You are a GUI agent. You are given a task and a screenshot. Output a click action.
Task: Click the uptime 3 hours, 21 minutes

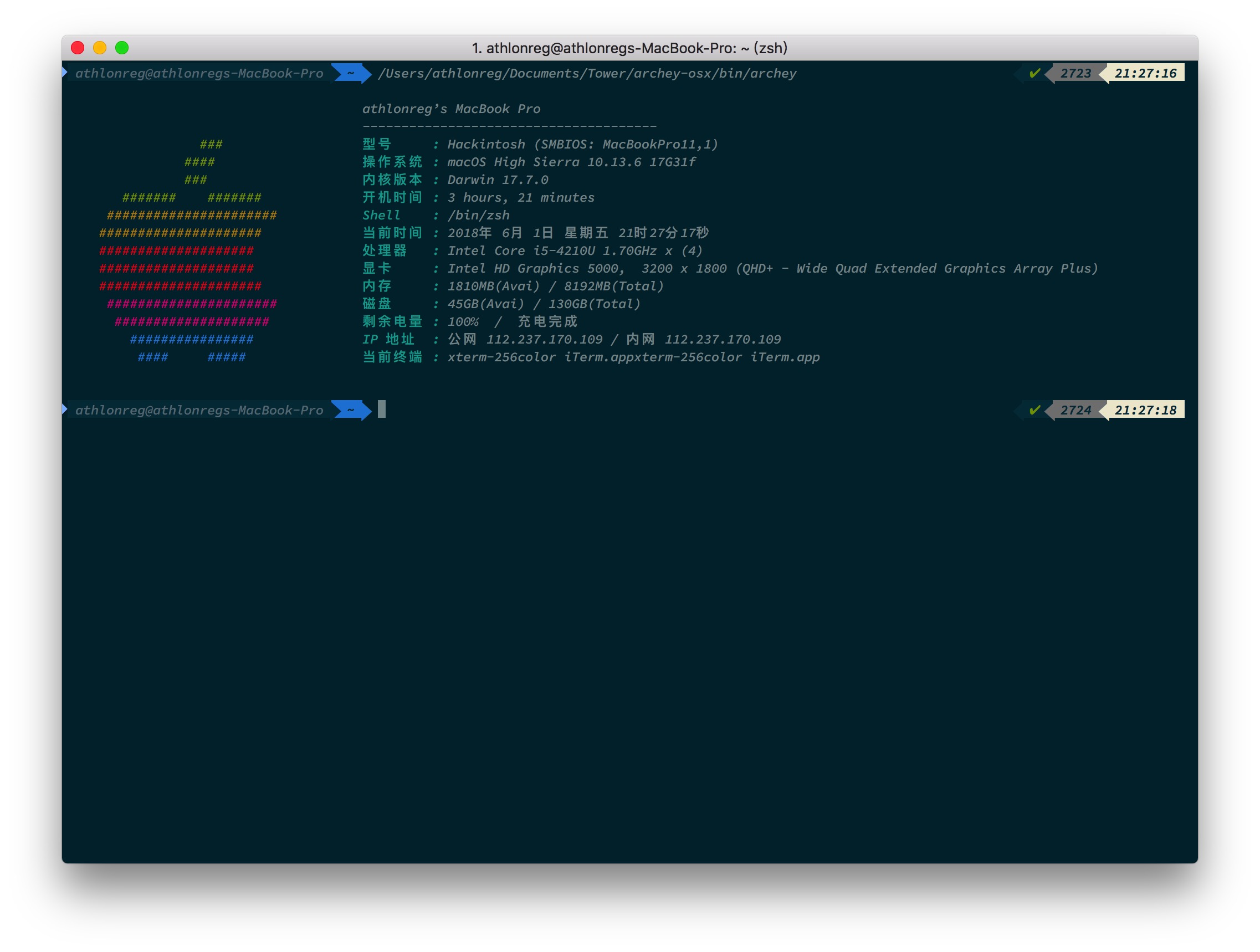click(521, 198)
